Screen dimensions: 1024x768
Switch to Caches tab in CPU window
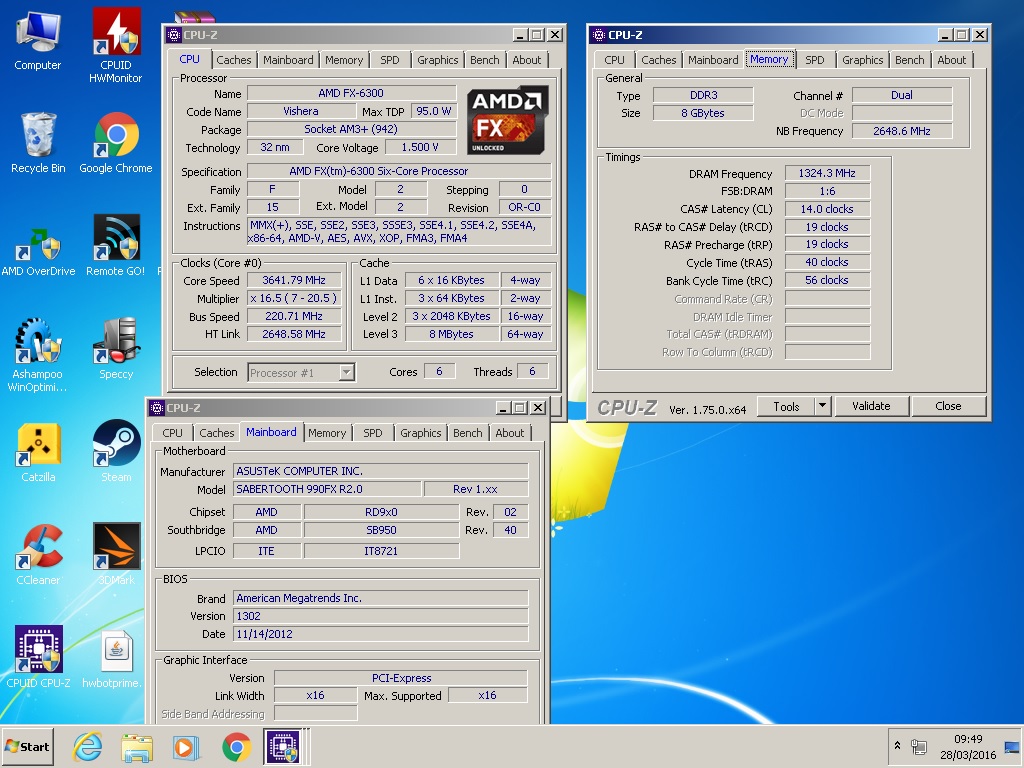(233, 59)
